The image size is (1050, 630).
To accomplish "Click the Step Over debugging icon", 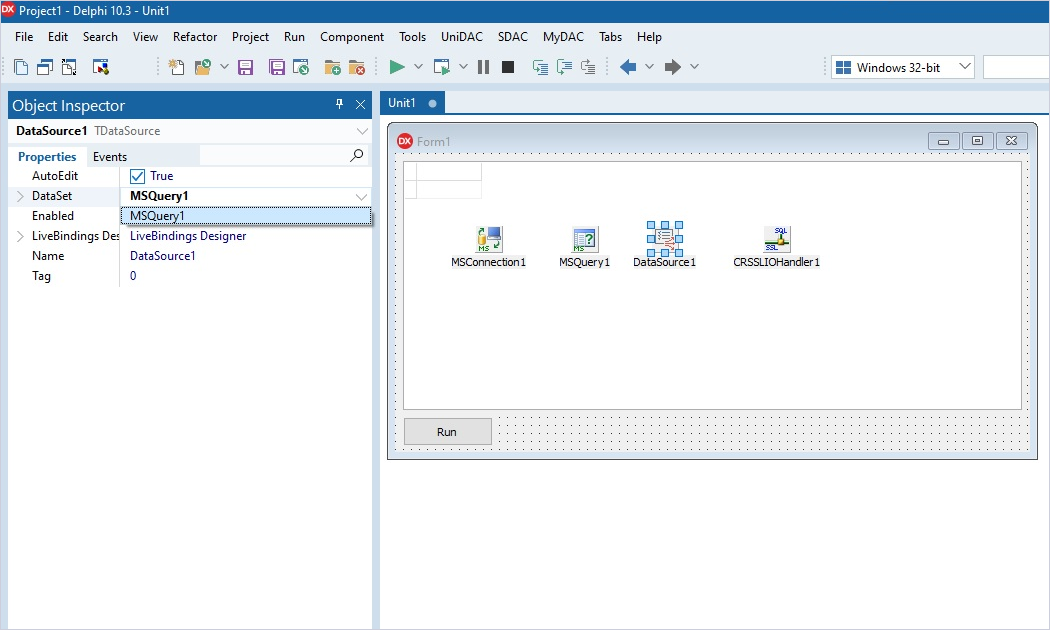I will (x=540, y=66).
